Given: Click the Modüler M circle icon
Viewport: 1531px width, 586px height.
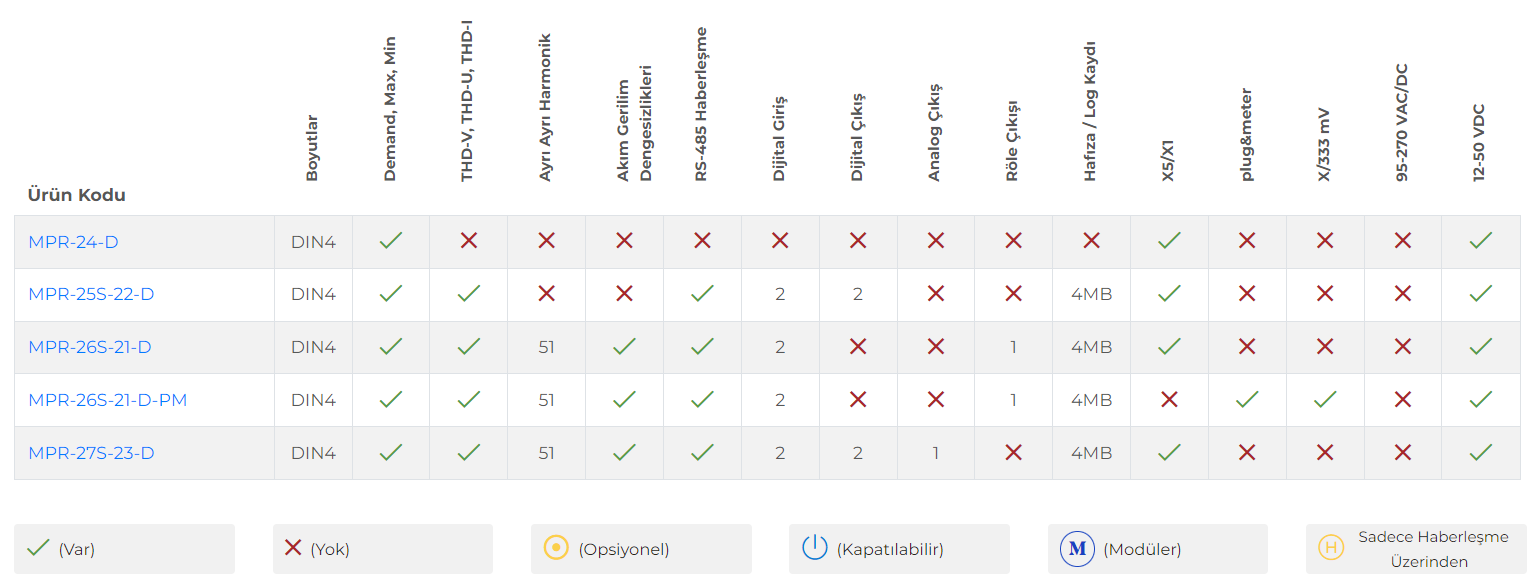Looking at the screenshot, I should tap(1077, 549).
